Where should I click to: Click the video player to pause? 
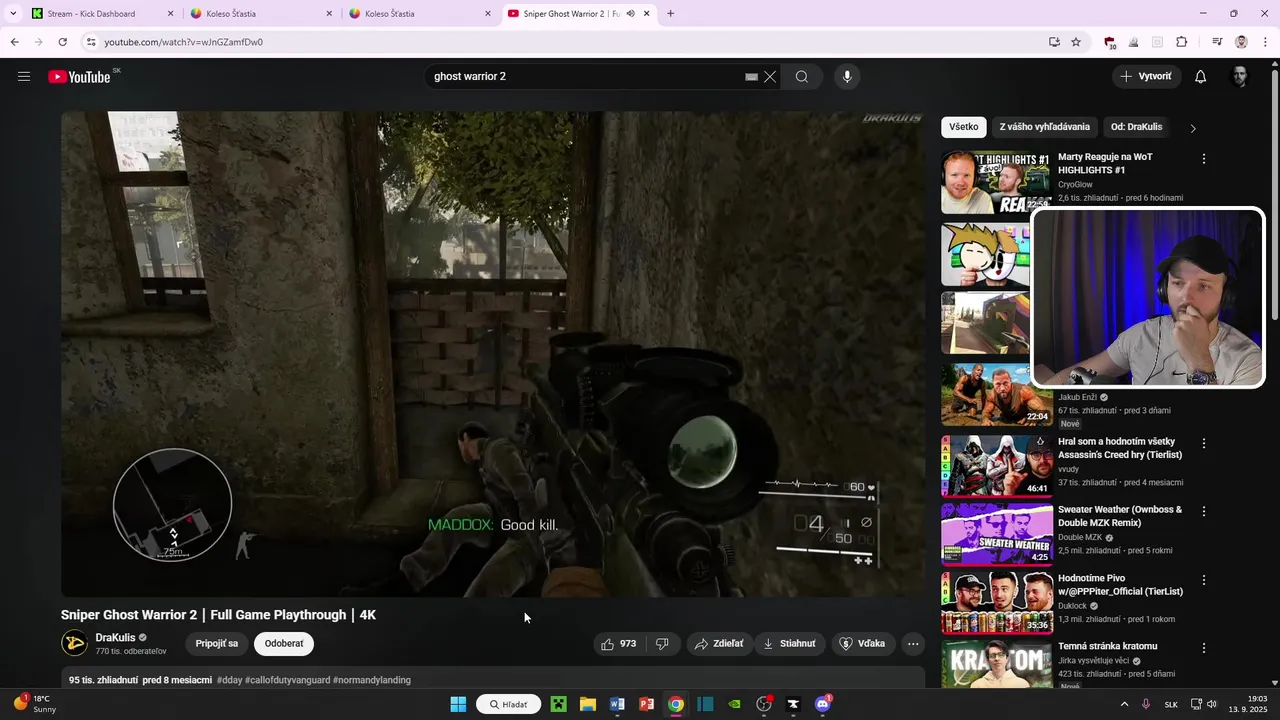(493, 354)
